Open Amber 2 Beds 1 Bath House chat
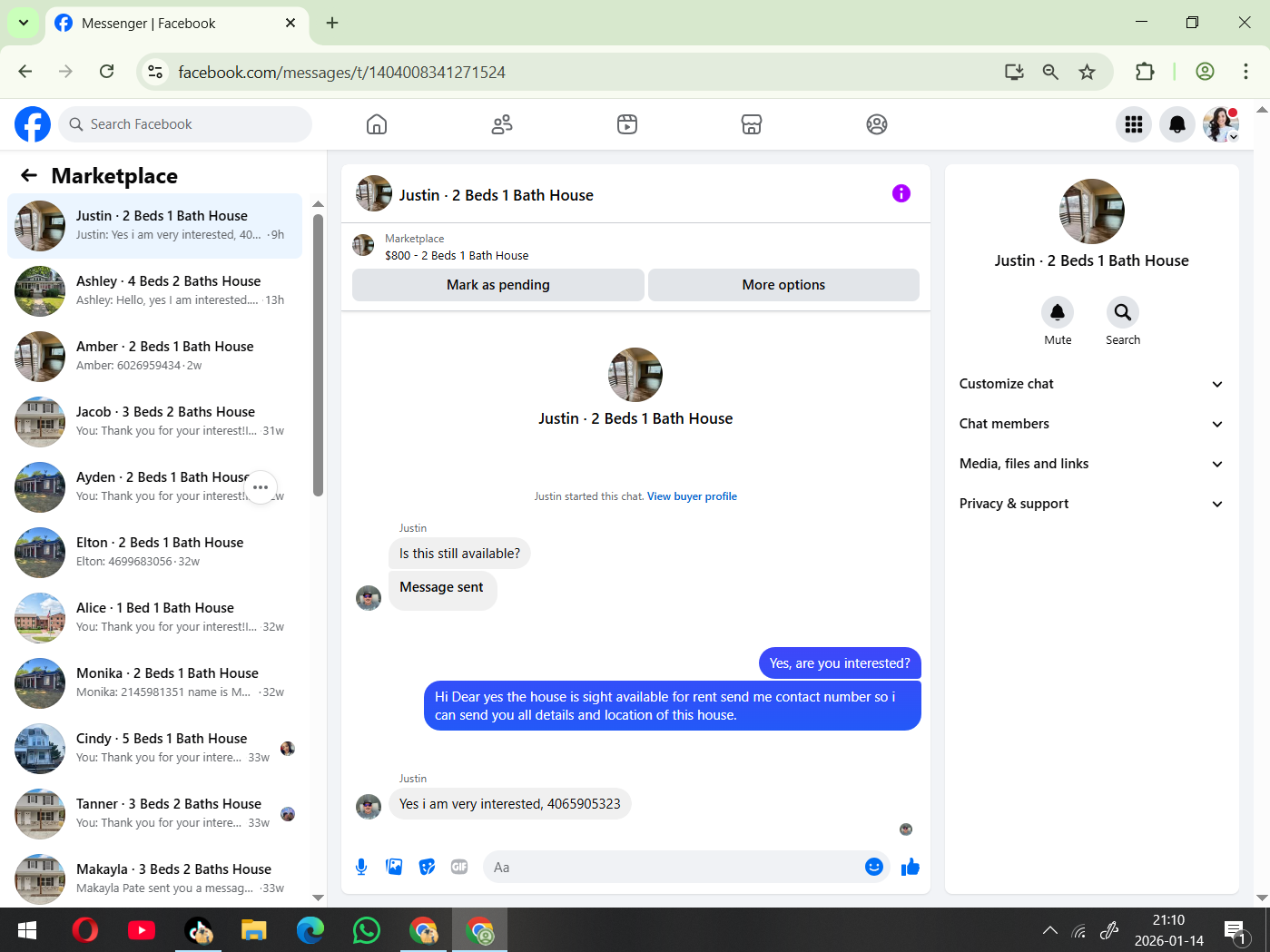The height and width of the screenshot is (952, 1270). point(154,357)
